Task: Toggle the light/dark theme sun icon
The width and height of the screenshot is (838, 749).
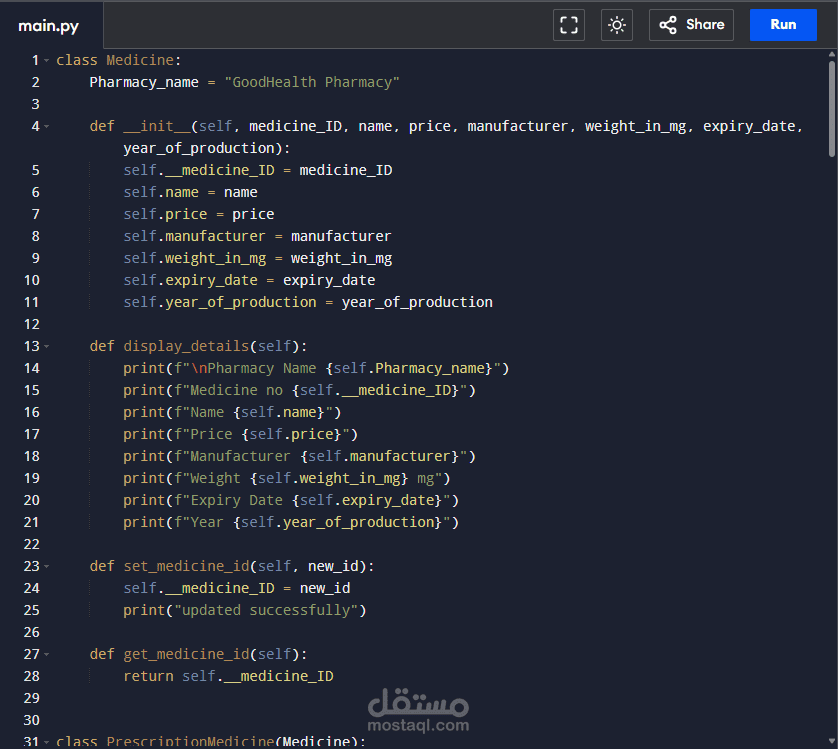Action: point(617,25)
